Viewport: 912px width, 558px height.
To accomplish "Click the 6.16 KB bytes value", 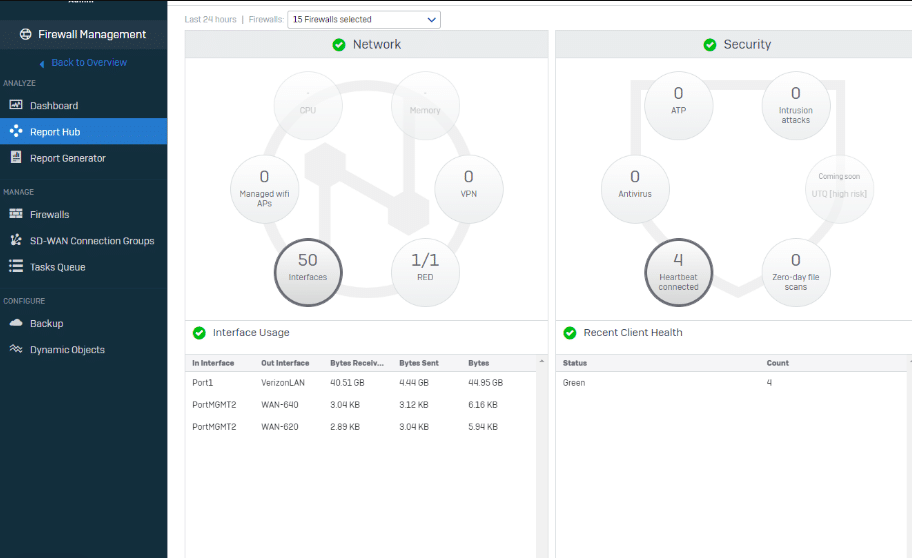I will point(483,405).
